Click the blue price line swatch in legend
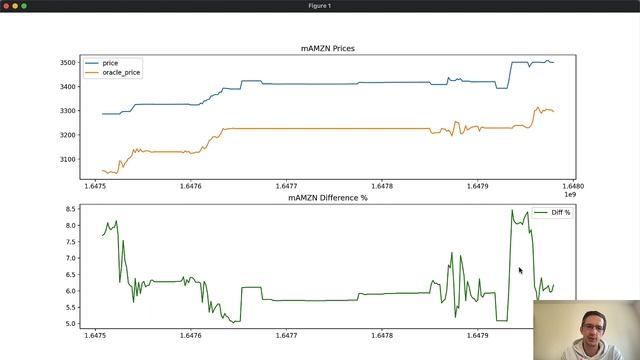Image resolution: width=640 pixels, height=360 pixels. point(92,63)
